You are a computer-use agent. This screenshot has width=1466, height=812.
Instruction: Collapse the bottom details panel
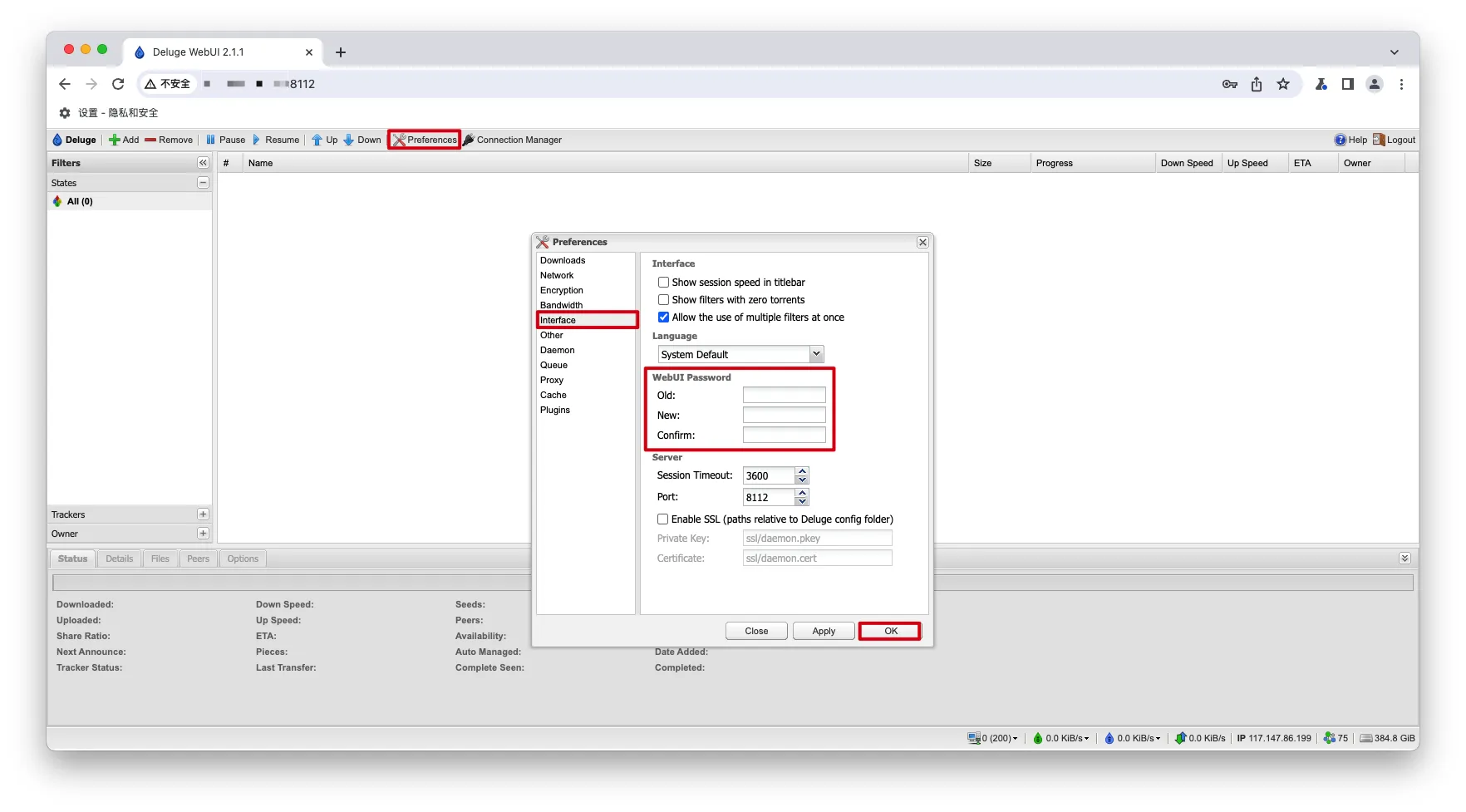[x=1405, y=559]
